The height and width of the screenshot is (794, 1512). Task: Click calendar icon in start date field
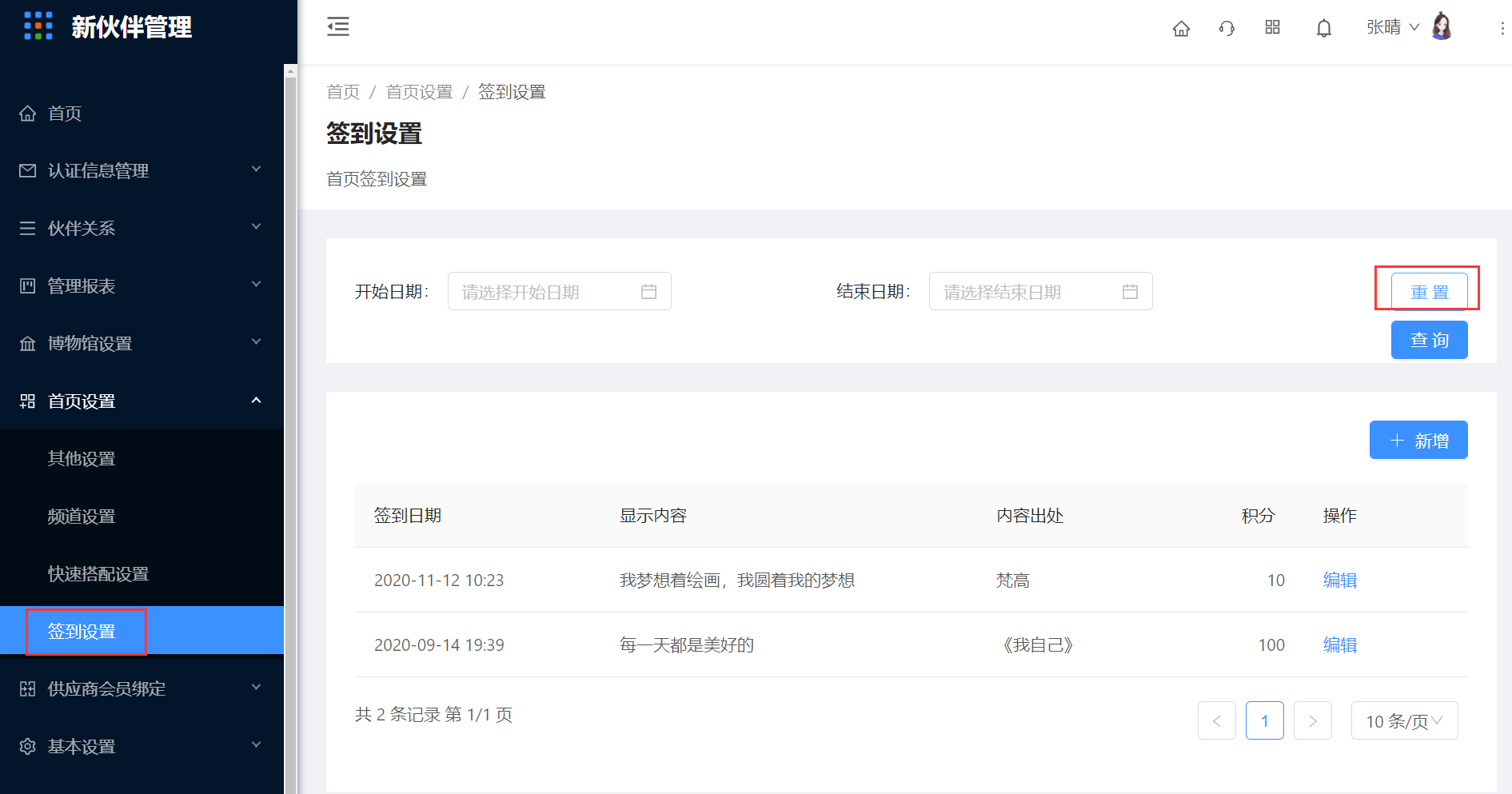[x=648, y=292]
